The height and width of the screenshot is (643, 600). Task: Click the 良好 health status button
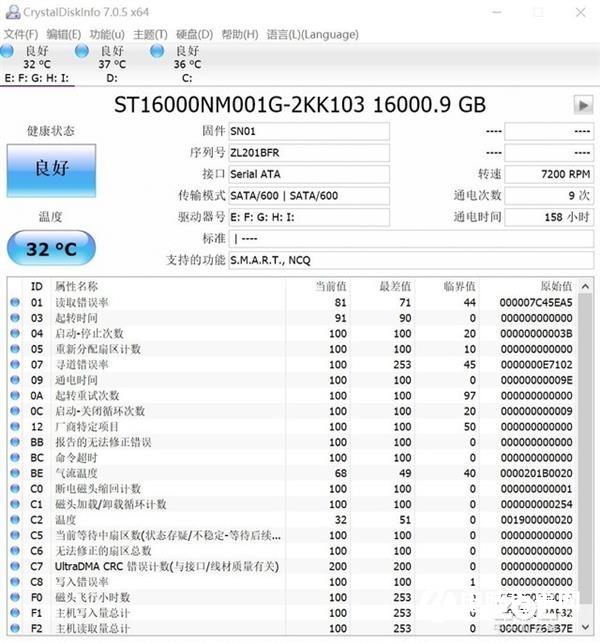[x=51, y=170]
